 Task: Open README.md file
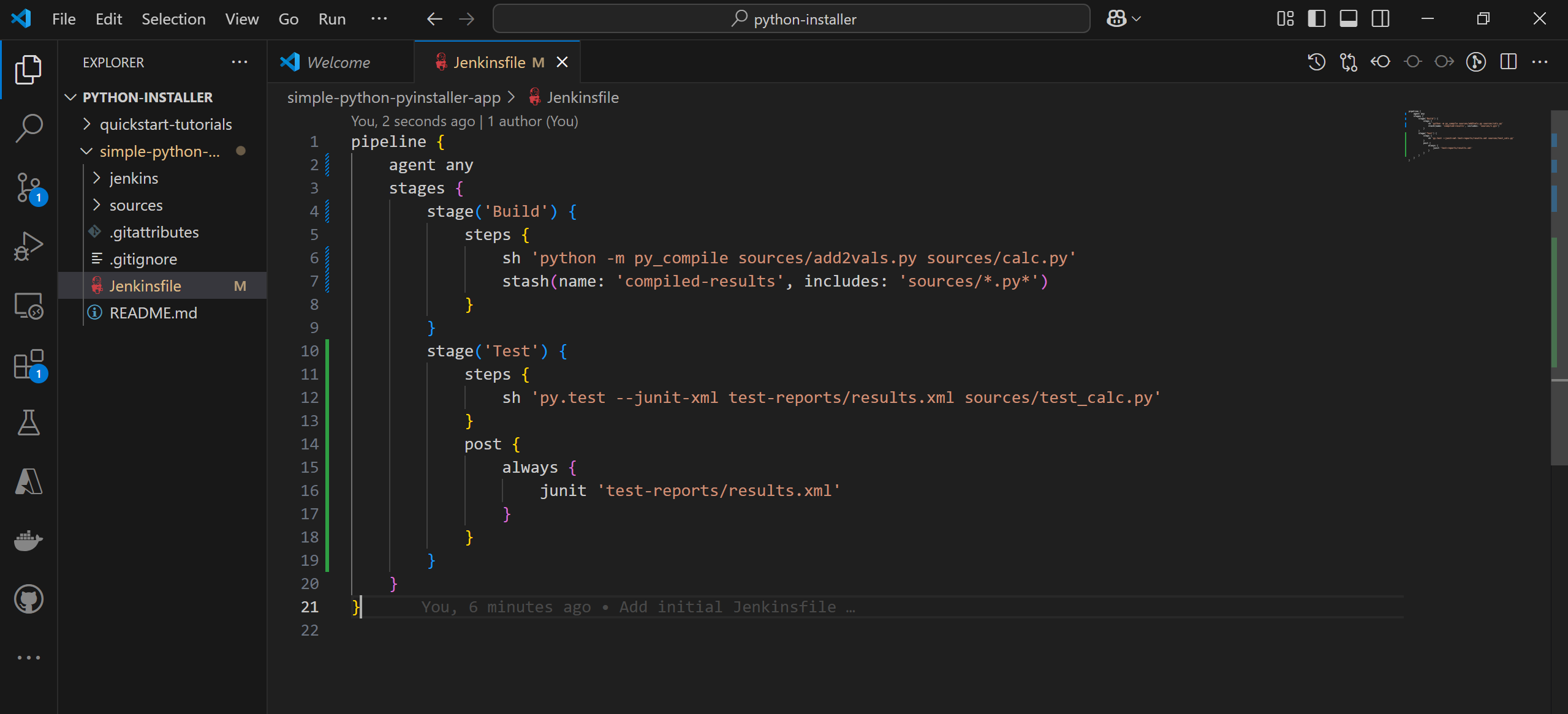tap(162, 313)
